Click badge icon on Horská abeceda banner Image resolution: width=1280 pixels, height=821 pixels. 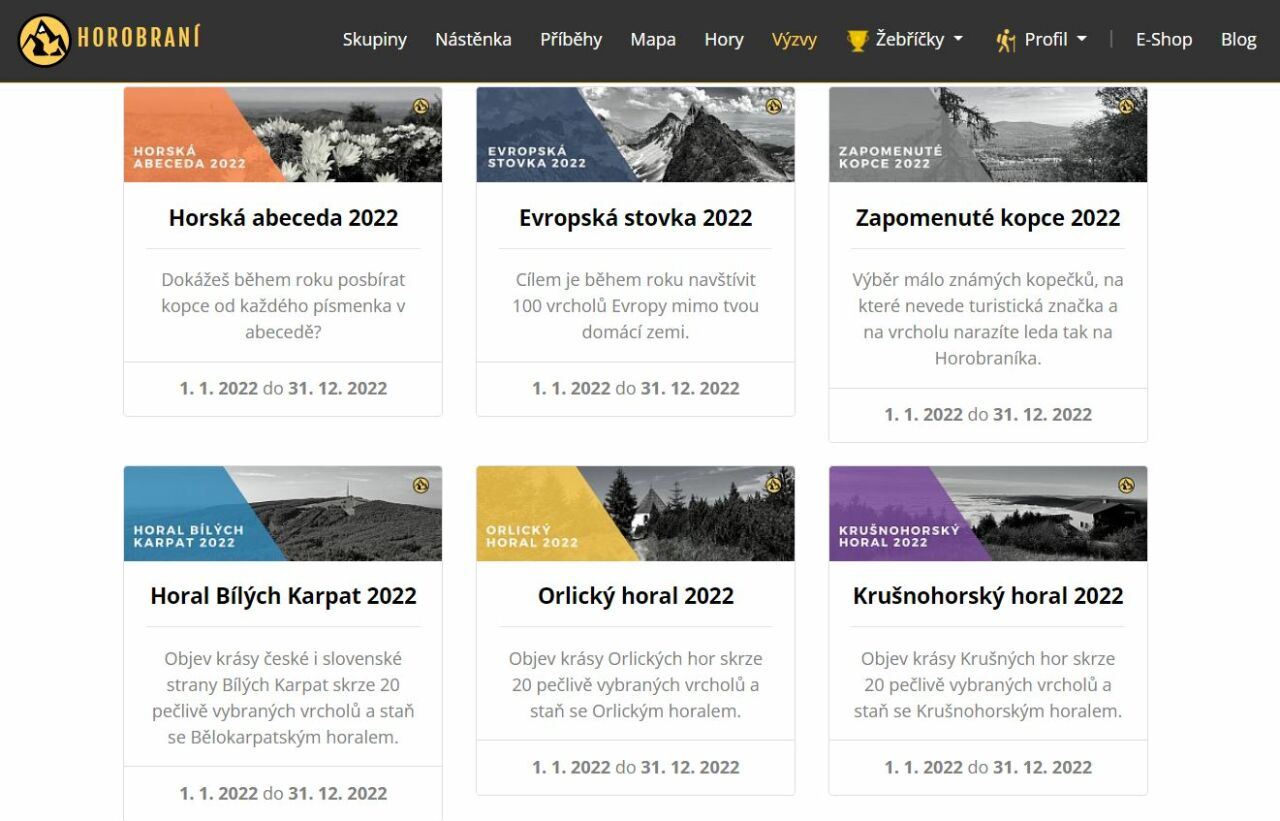[x=421, y=106]
